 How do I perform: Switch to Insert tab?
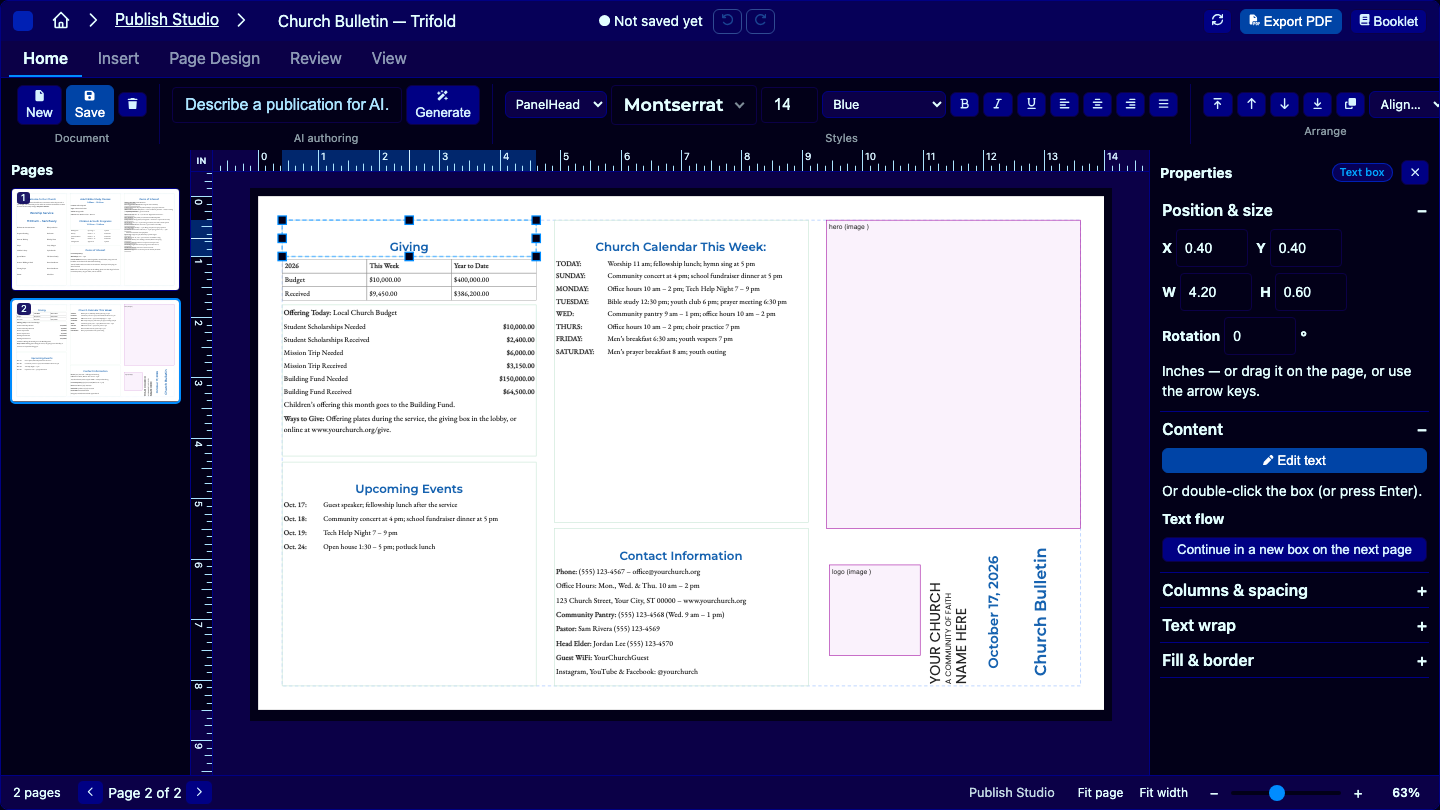click(118, 58)
